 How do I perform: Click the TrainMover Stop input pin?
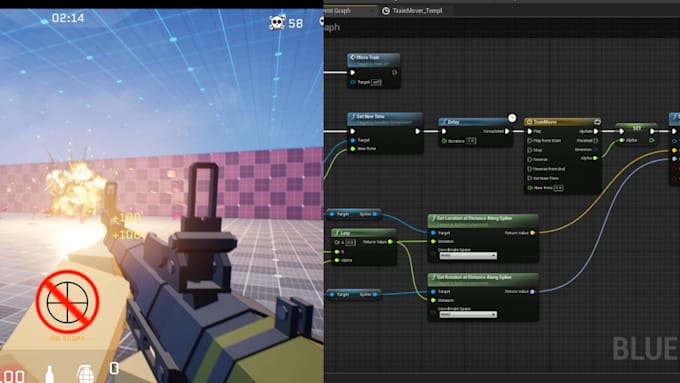530,150
